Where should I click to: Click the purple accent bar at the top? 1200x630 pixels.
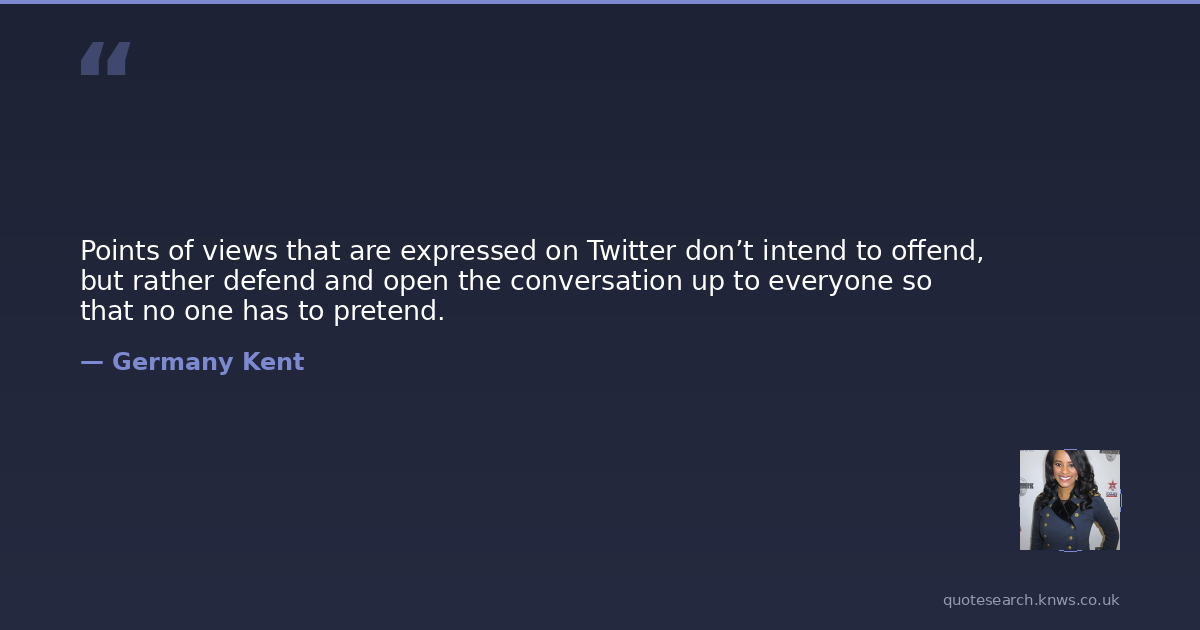pyautogui.click(x=600, y=2)
